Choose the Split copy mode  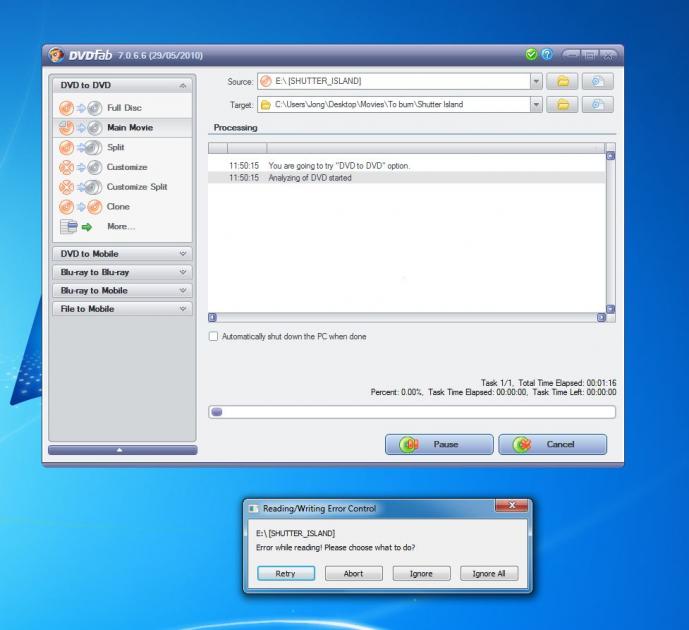point(122,147)
